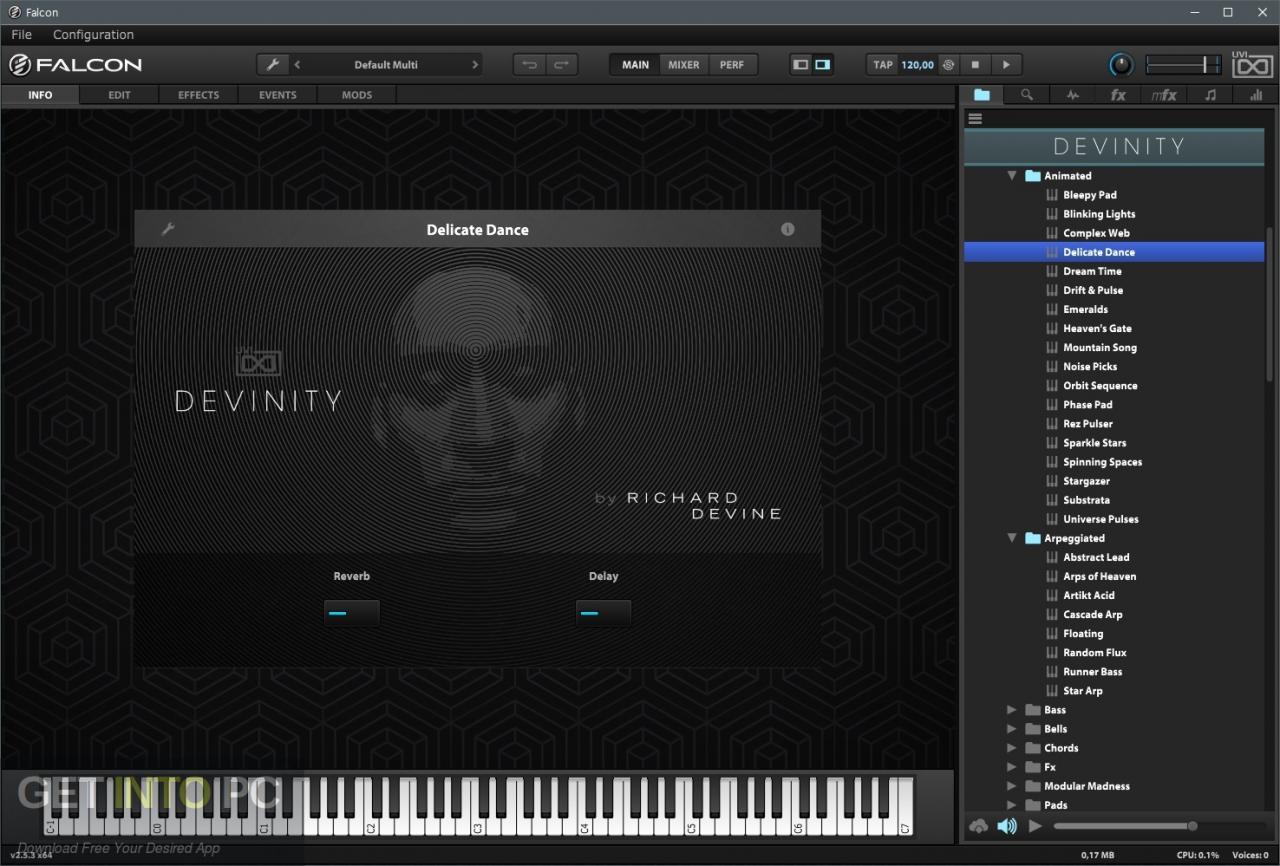
Task: Select the Stargazer preset
Action: pyautogui.click(x=1086, y=481)
